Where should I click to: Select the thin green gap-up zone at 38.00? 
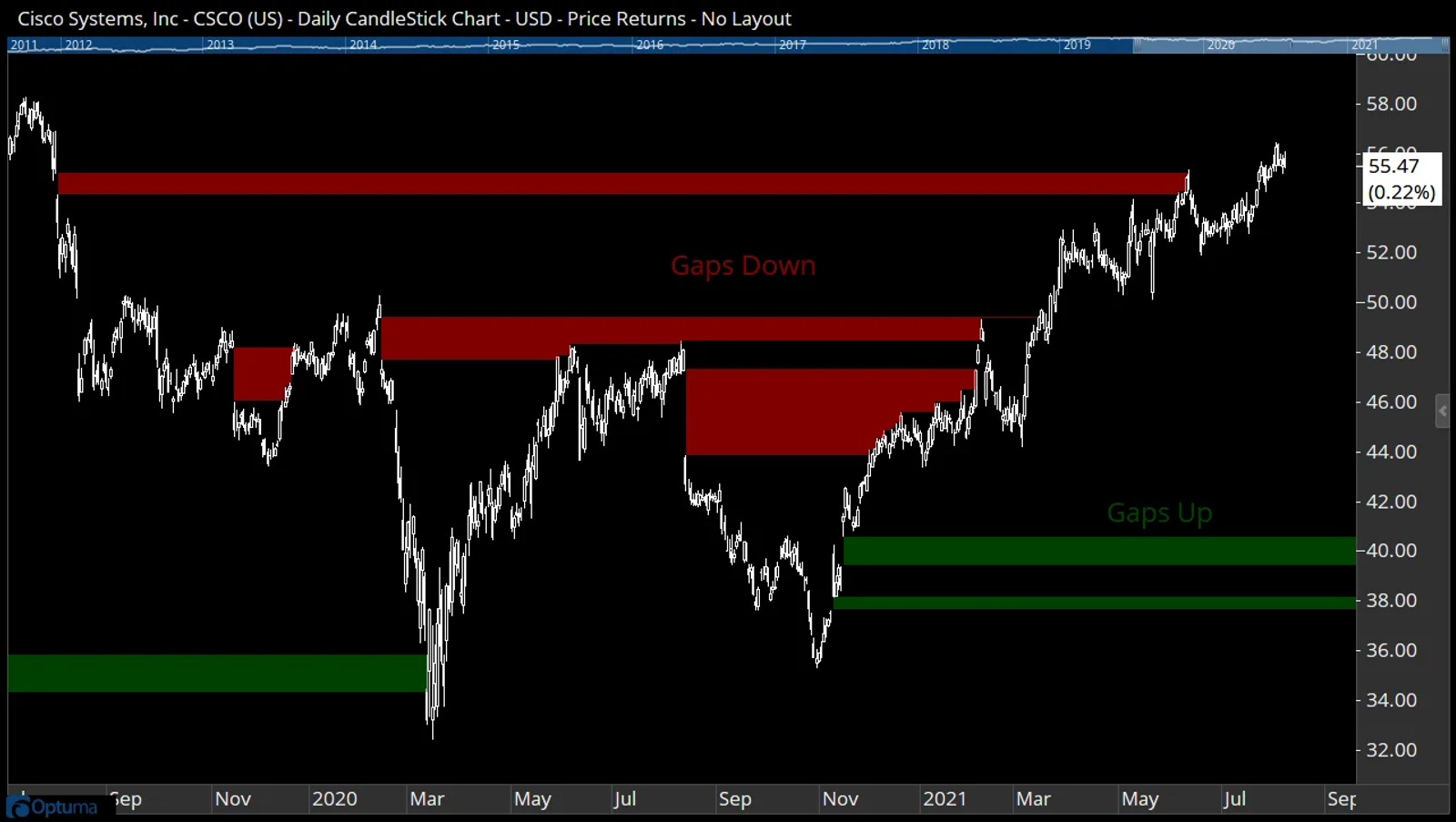pyautogui.click(x=1095, y=603)
